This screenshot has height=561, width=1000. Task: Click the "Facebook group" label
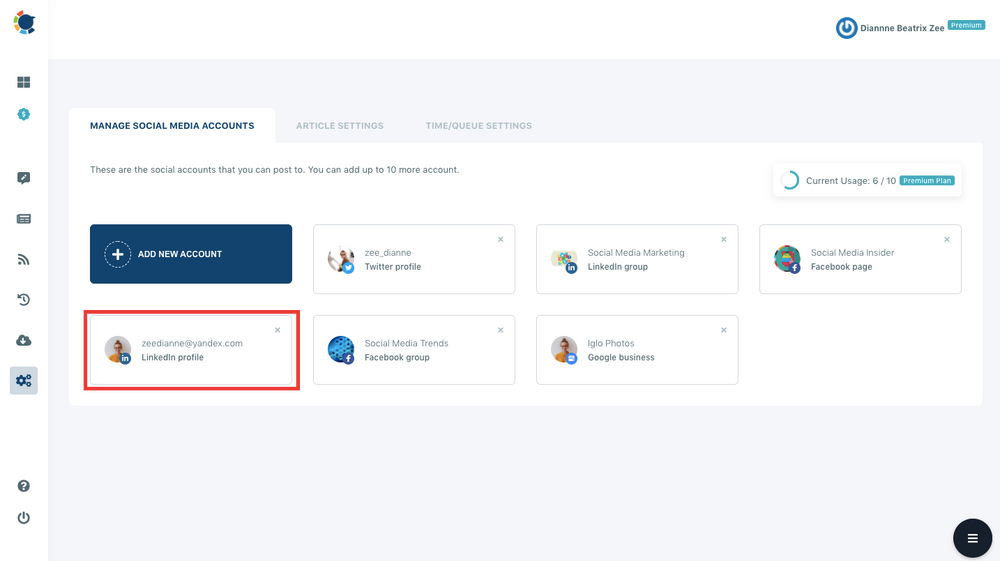tap(397, 358)
